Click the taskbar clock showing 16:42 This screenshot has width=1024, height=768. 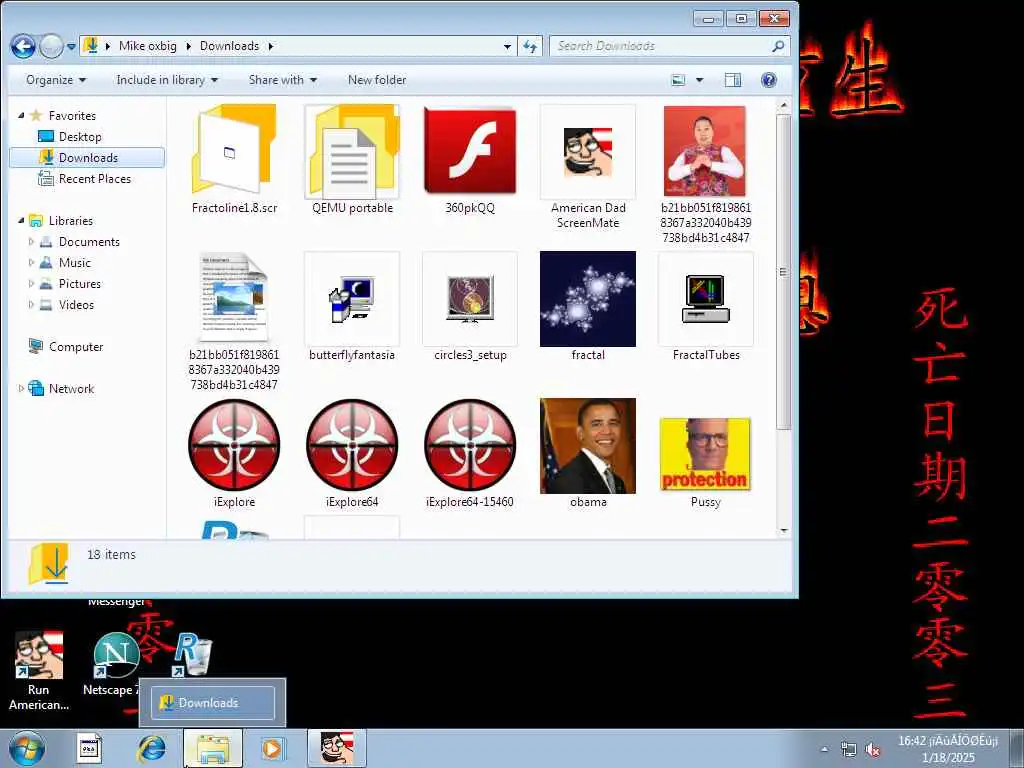click(x=948, y=749)
